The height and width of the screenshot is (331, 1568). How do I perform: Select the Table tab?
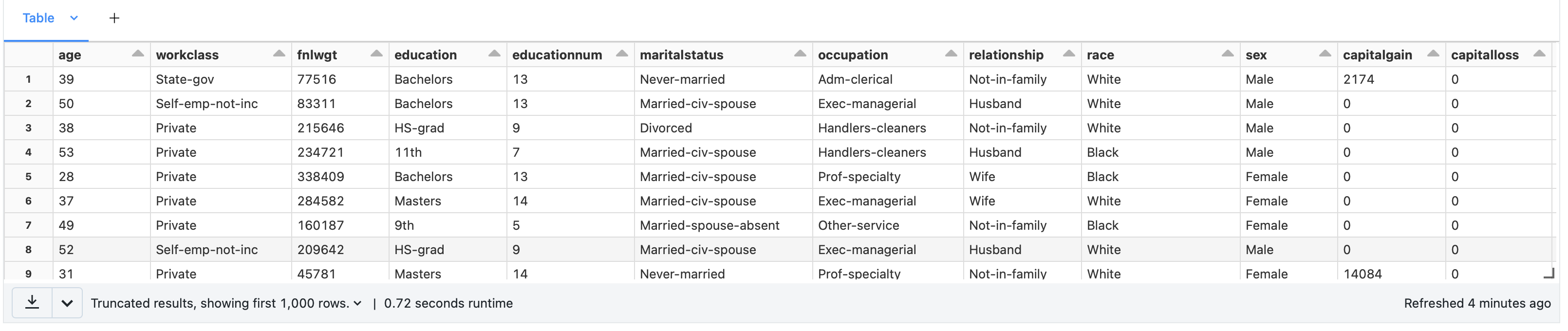click(x=38, y=18)
